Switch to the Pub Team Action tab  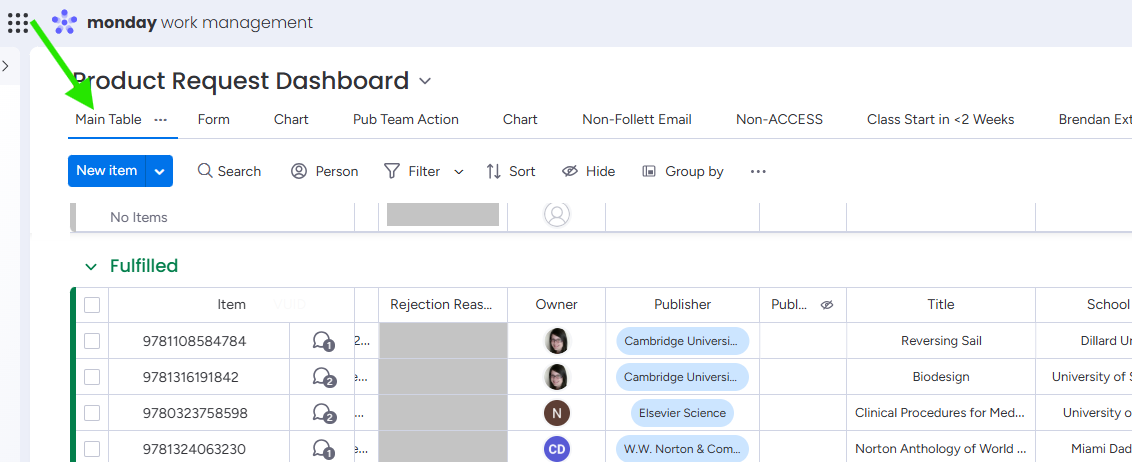[x=405, y=119]
